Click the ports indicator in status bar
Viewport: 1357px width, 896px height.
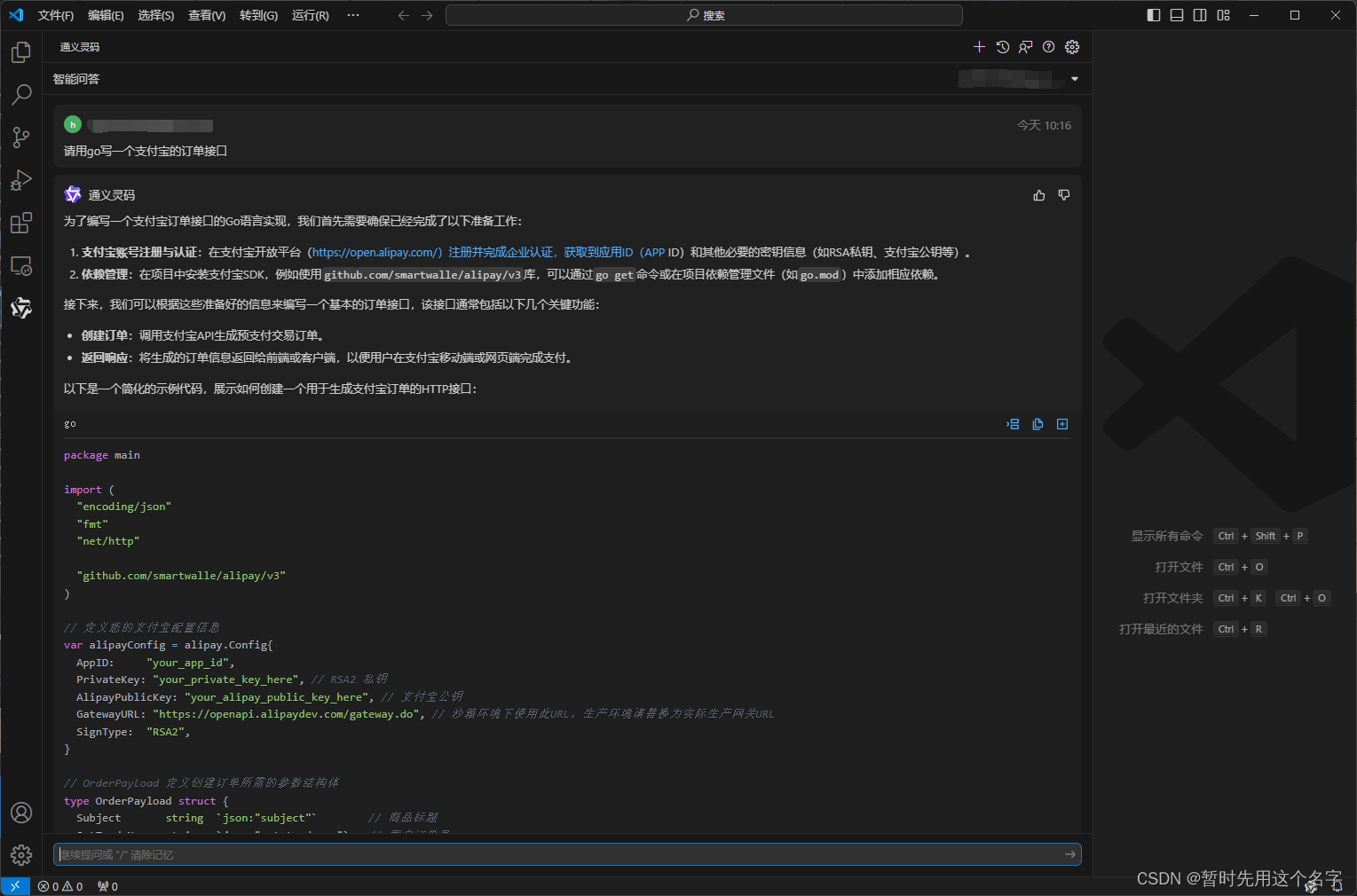pyautogui.click(x=107, y=886)
